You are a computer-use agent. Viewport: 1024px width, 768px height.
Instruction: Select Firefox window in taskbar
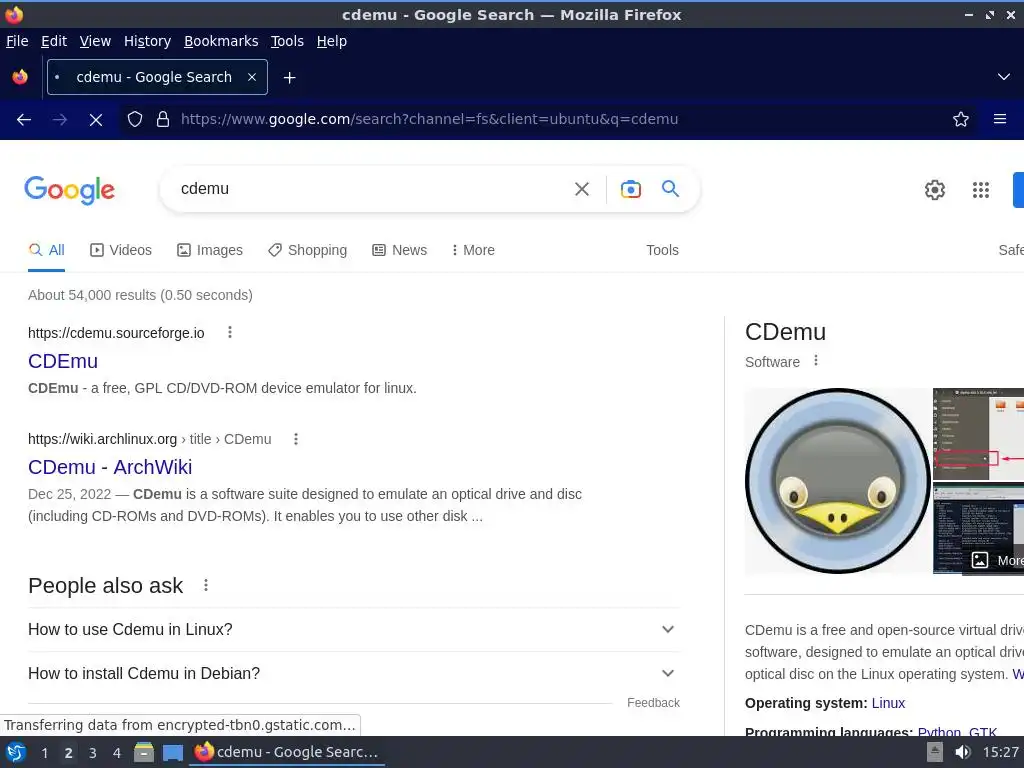pos(287,752)
